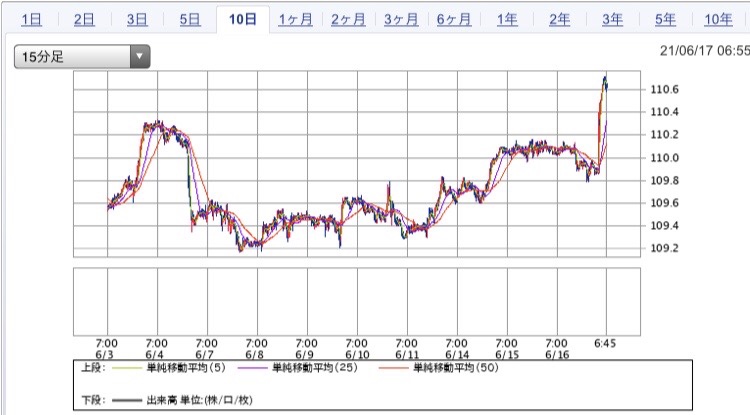
Task: Click the 110.0 price axis label
Action: (664, 158)
